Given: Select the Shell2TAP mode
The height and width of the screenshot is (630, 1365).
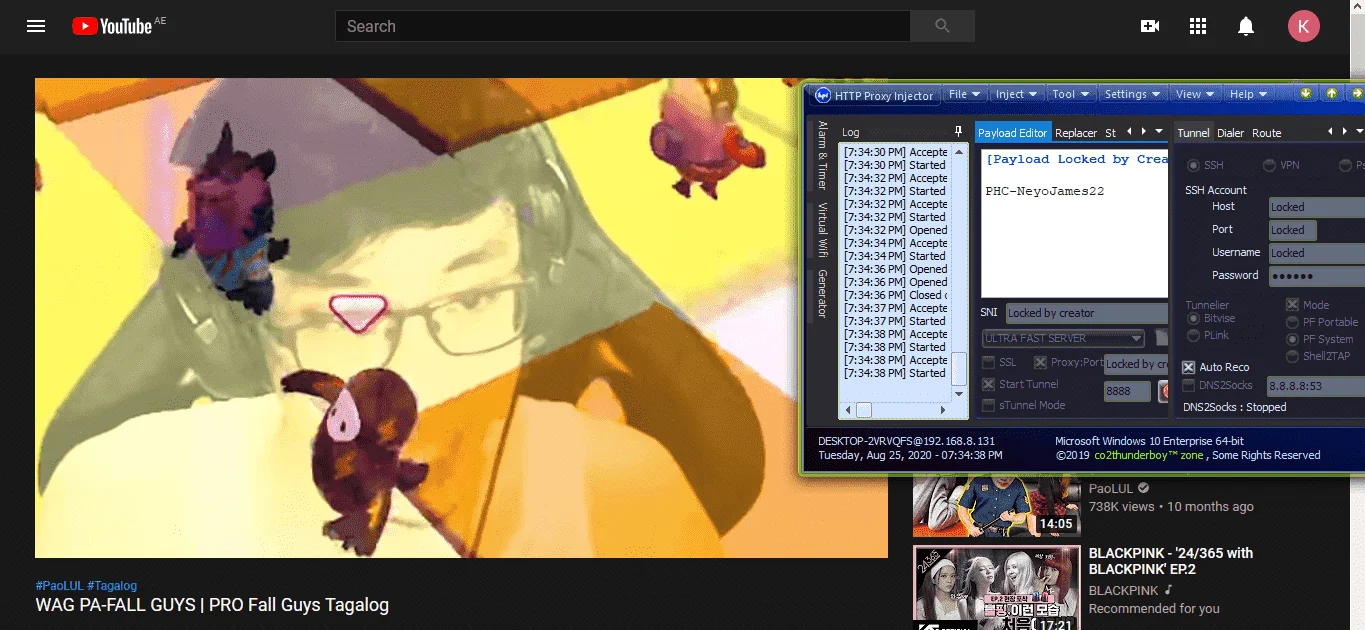Looking at the screenshot, I should click(x=1292, y=356).
